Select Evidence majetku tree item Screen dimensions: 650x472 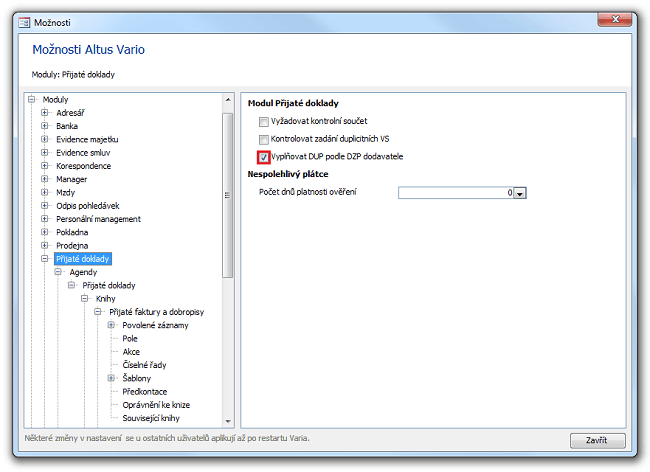(x=87, y=139)
